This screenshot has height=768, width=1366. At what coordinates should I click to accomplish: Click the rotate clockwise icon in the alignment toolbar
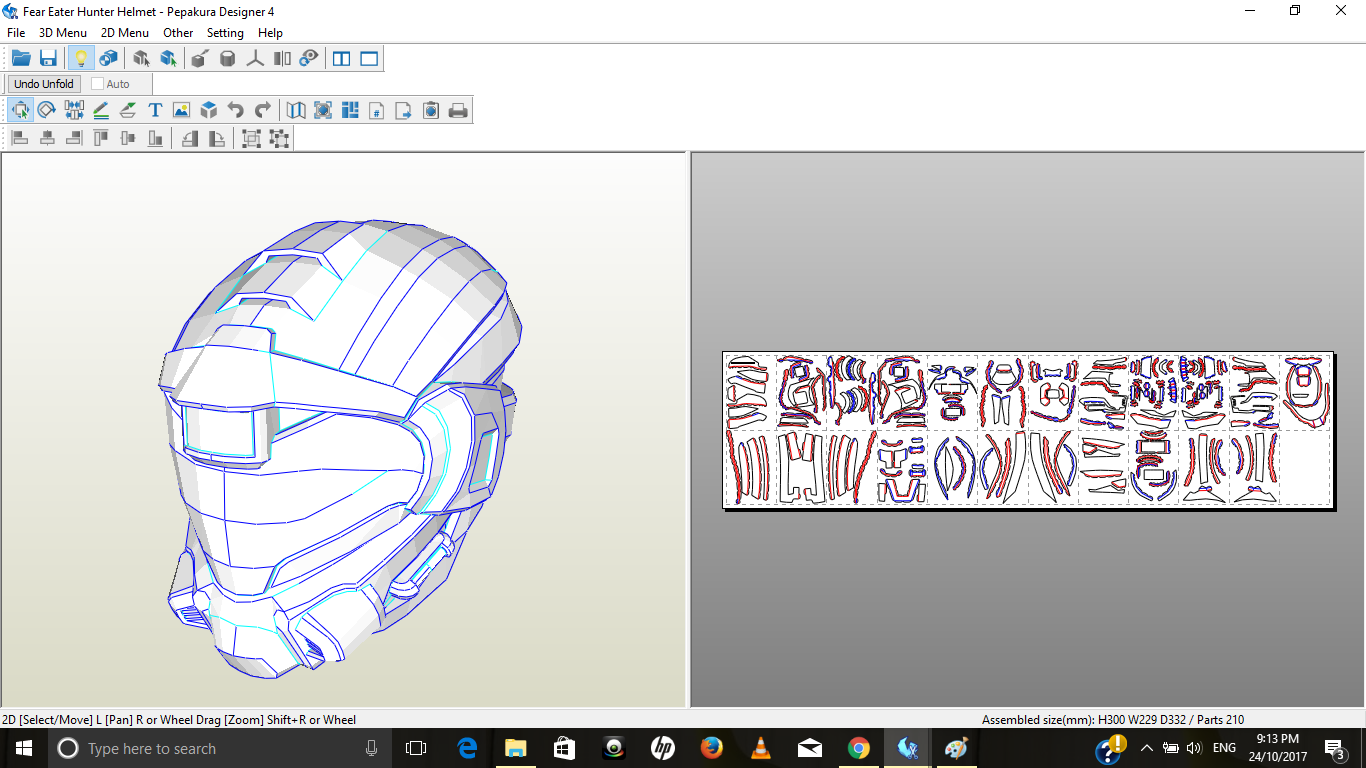tap(216, 139)
